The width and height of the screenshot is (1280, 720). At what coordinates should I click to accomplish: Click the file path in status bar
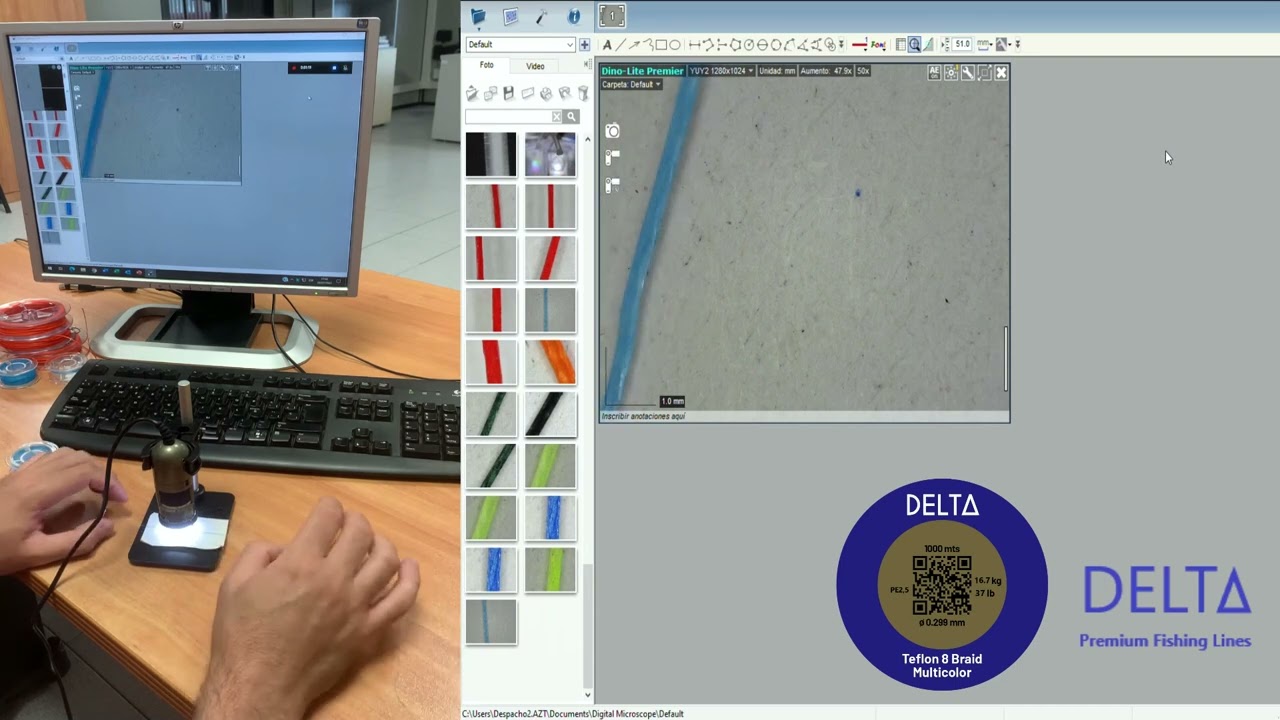tap(573, 714)
